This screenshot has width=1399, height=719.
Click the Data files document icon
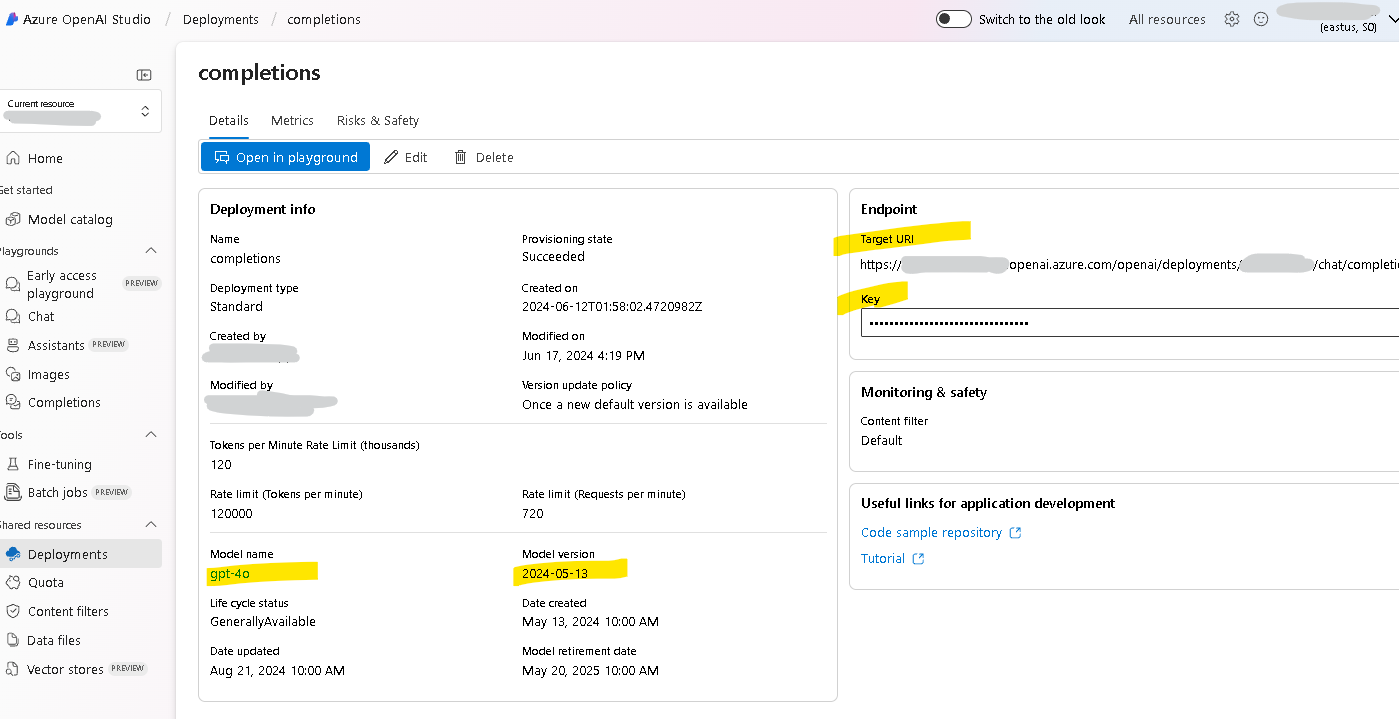(13, 640)
